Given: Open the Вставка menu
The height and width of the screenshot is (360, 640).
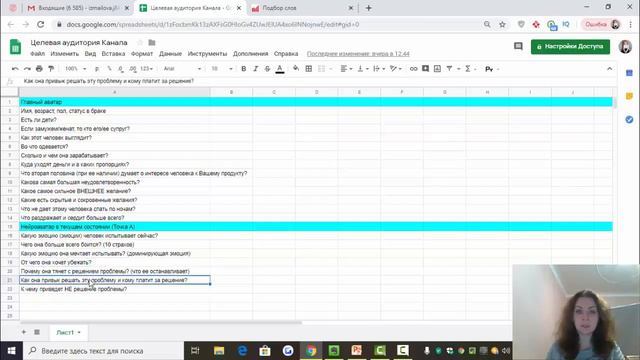Looking at the screenshot, I should pos(113,53).
